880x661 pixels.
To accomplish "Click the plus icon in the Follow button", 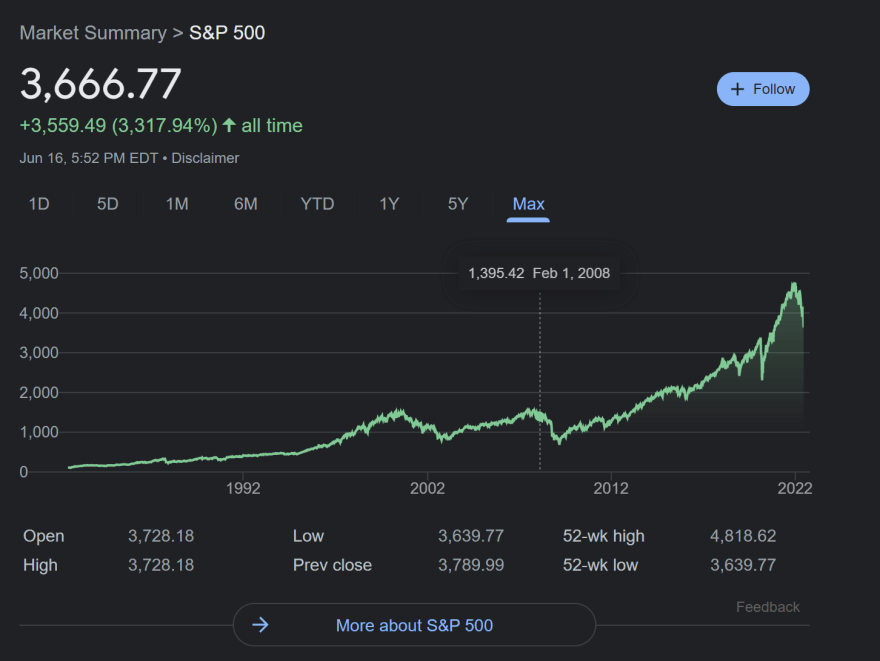I will point(737,89).
